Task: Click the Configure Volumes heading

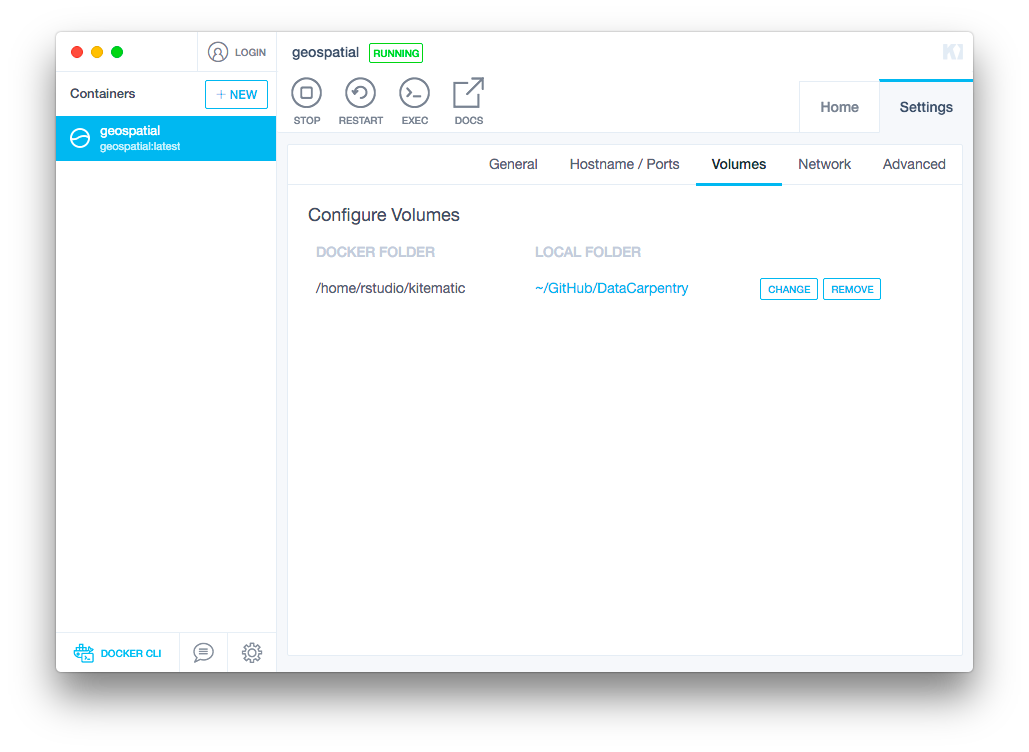Action: [384, 215]
